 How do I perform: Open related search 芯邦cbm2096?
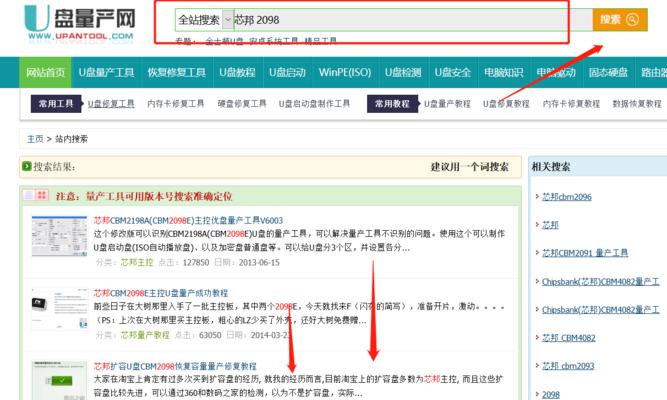(x=567, y=197)
